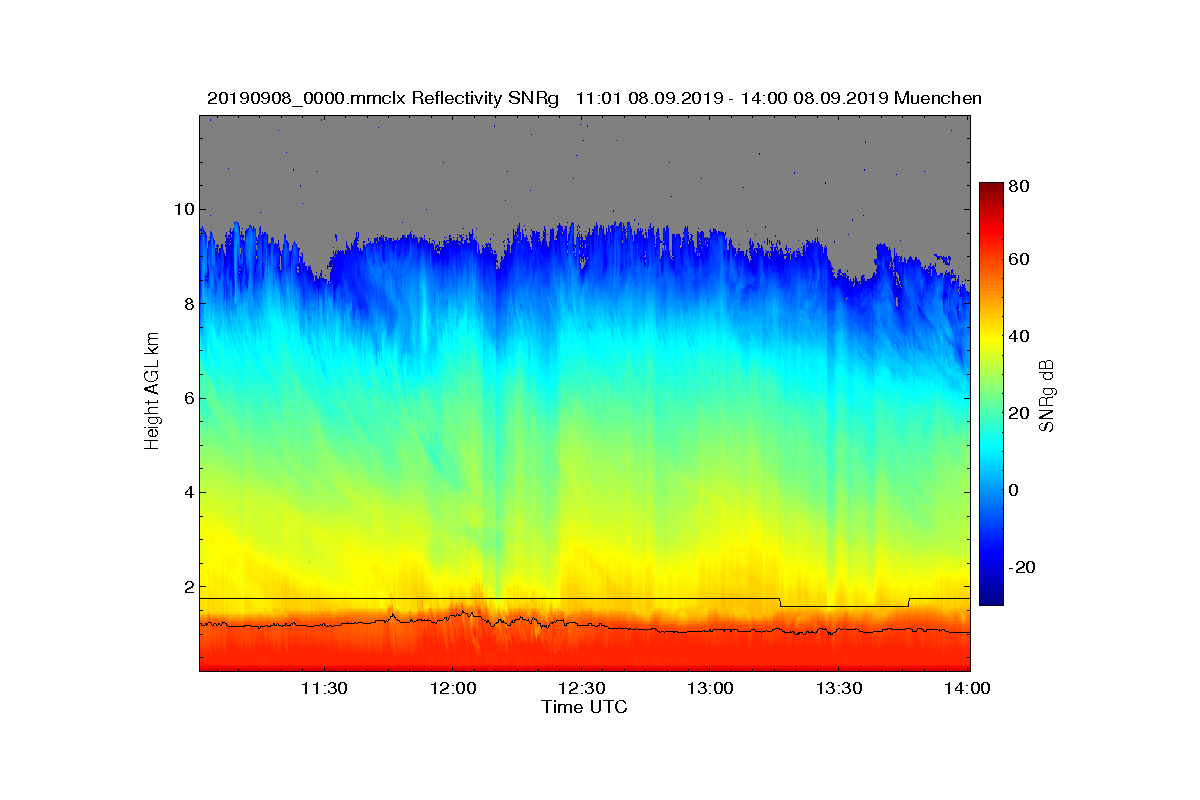Click the height tick label 2

[187, 587]
